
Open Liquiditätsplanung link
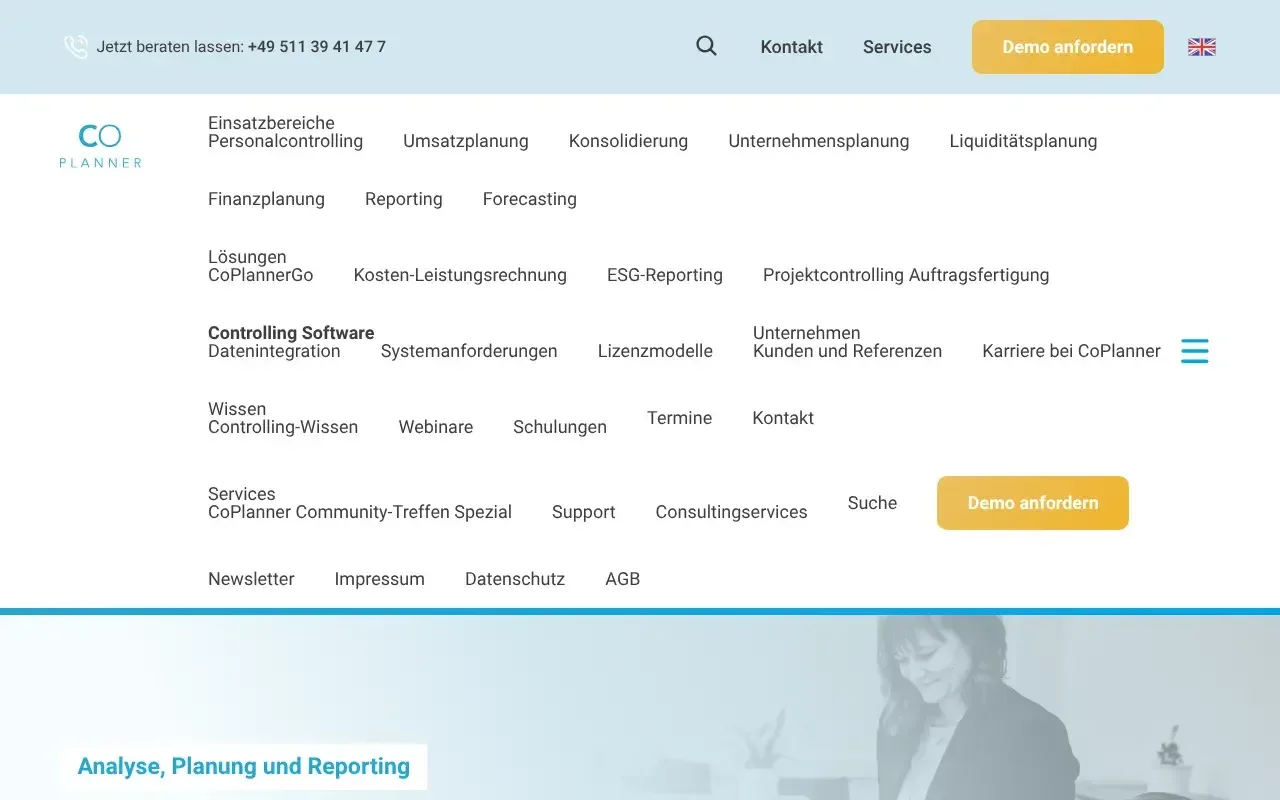(x=1022, y=141)
